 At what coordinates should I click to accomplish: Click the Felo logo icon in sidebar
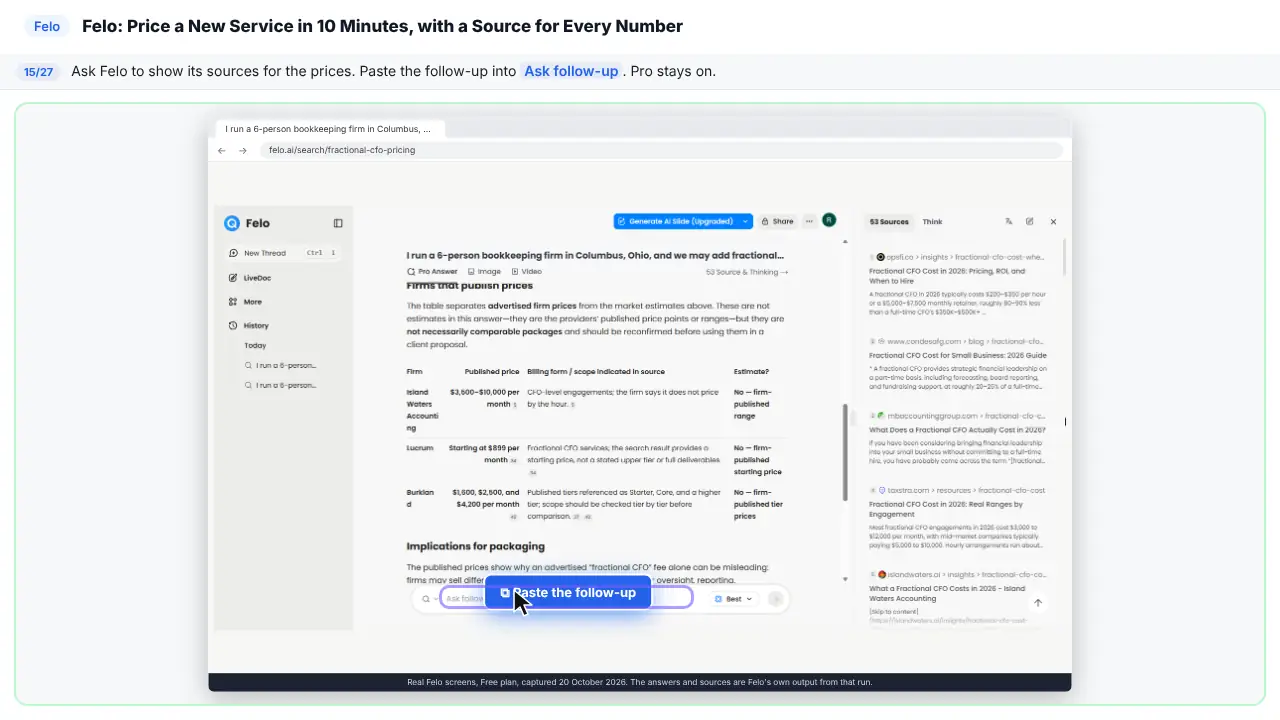coord(232,223)
